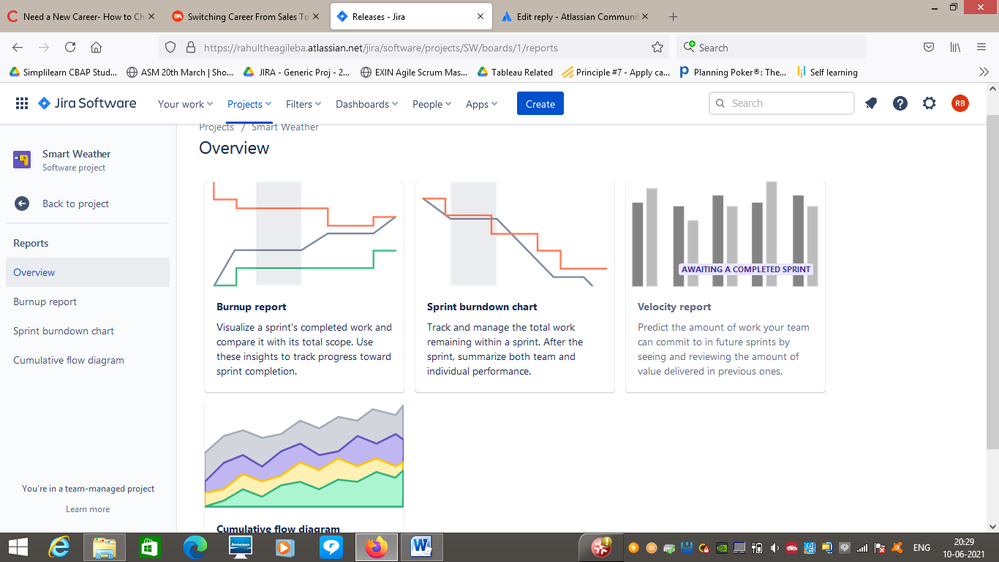The height and width of the screenshot is (562, 999).
Task: Show site lock security information
Action: point(190,47)
